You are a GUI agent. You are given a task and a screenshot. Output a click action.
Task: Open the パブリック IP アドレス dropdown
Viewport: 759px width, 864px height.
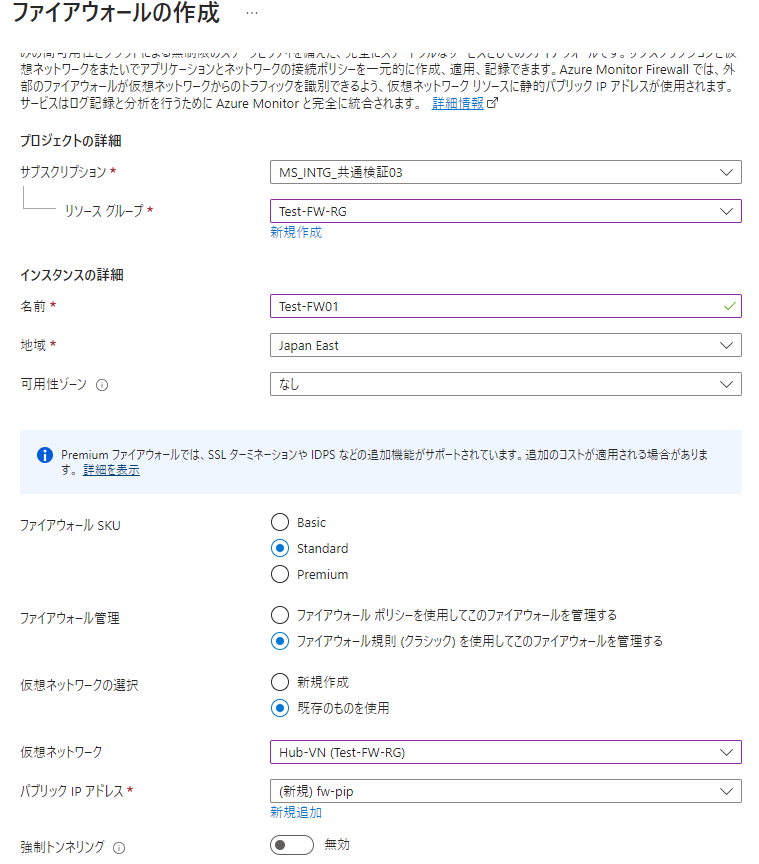(505, 791)
